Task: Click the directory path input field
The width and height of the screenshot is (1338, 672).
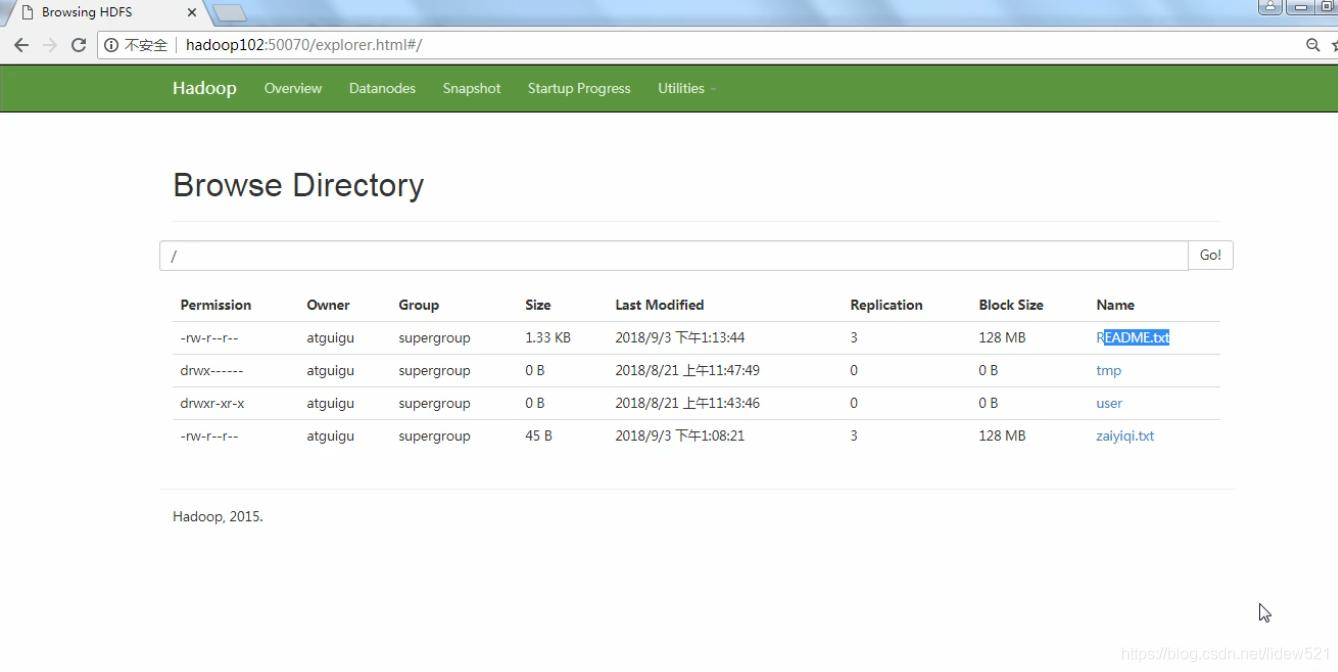Action: pos(673,255)
